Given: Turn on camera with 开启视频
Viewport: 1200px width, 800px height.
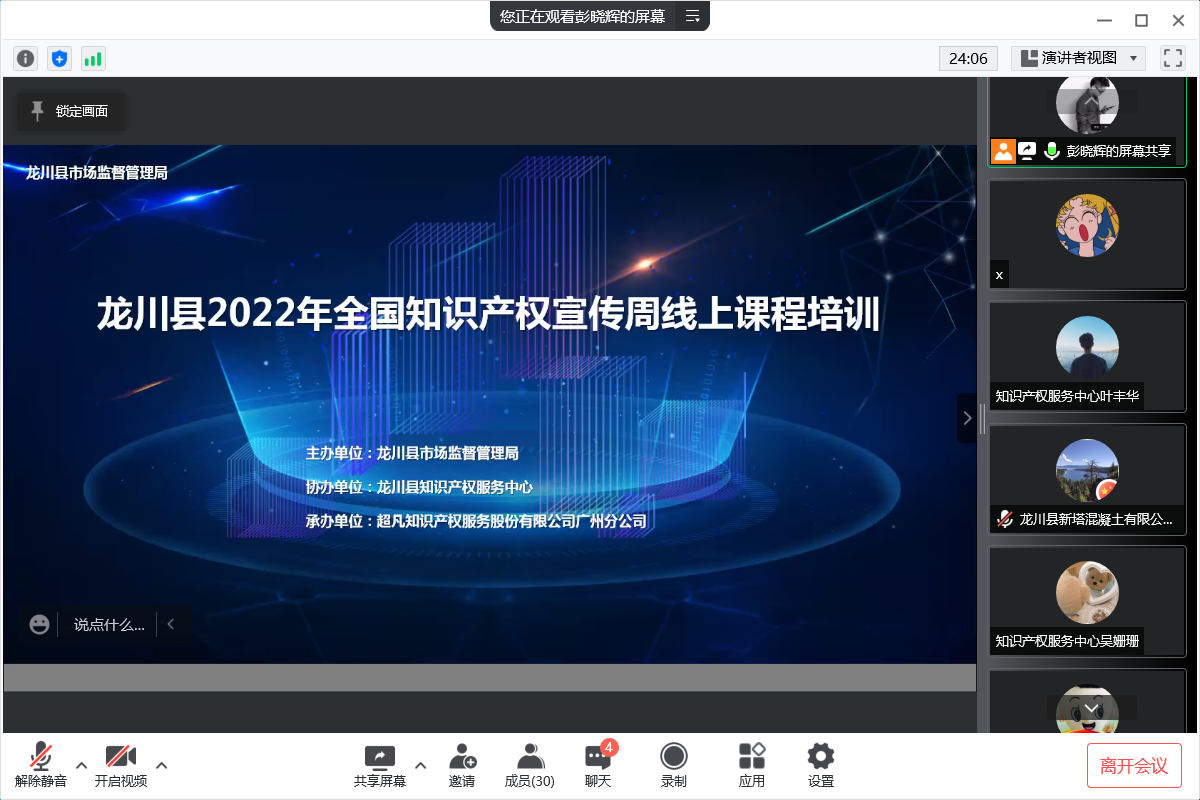Looking at the screenshot, I should 121,765.
